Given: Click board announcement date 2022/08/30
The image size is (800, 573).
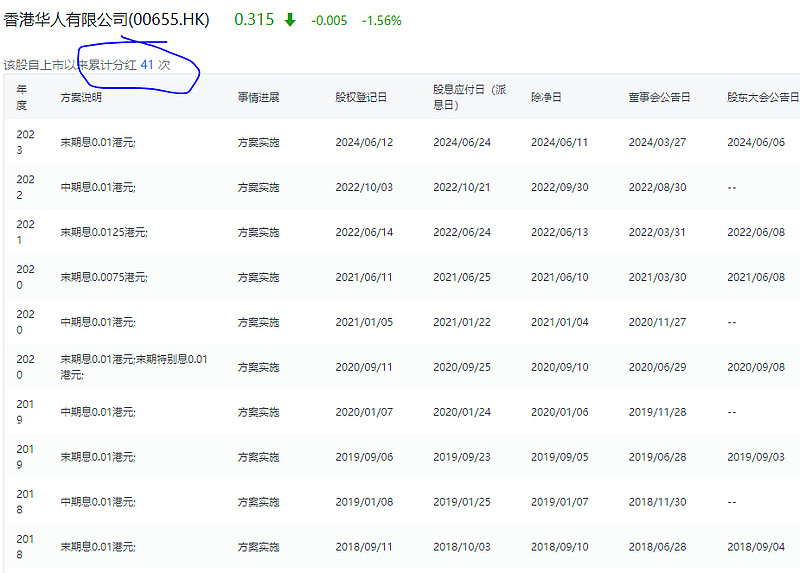Looking at the screenshot, I should coord(657,187).
